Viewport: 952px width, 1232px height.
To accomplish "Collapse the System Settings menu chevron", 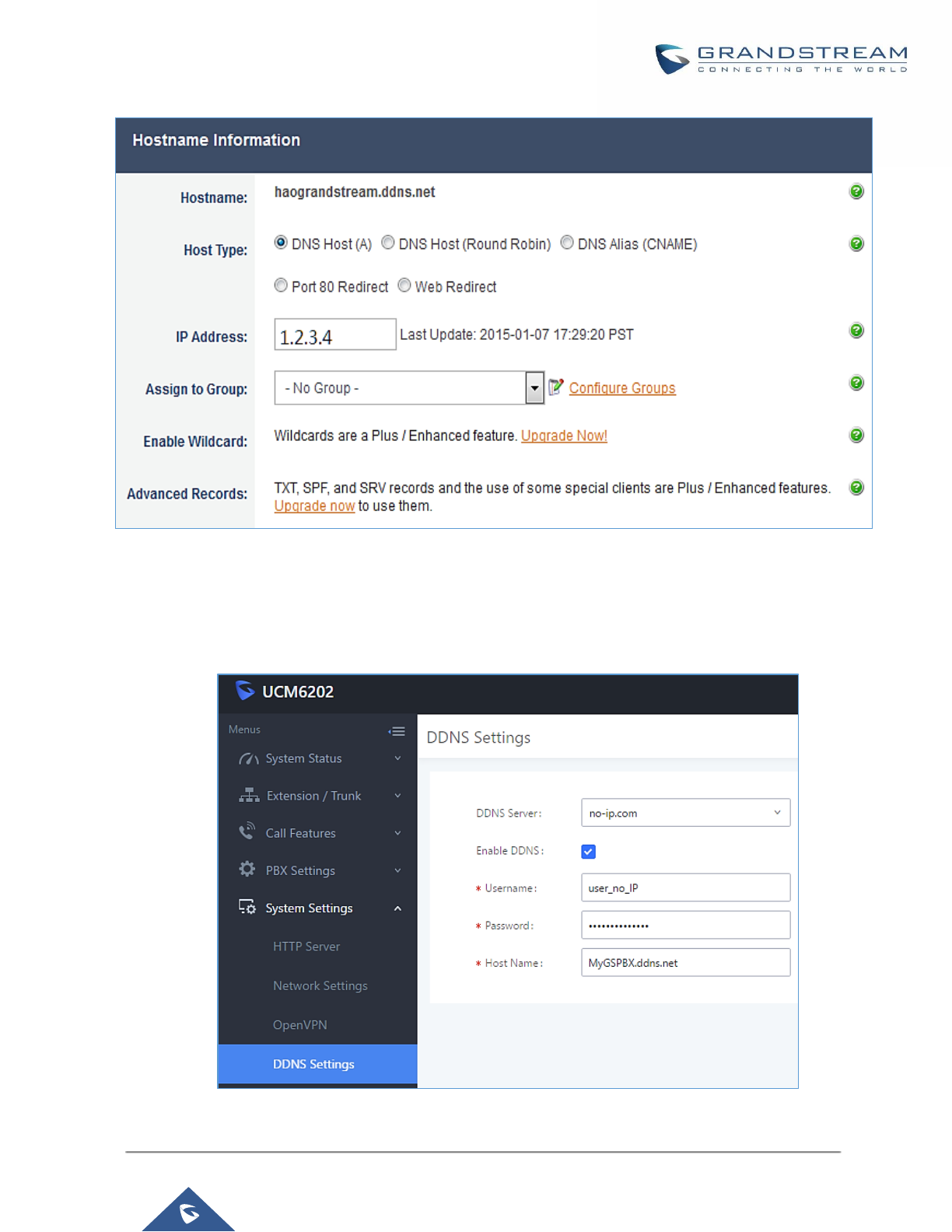I will [397, 908].
